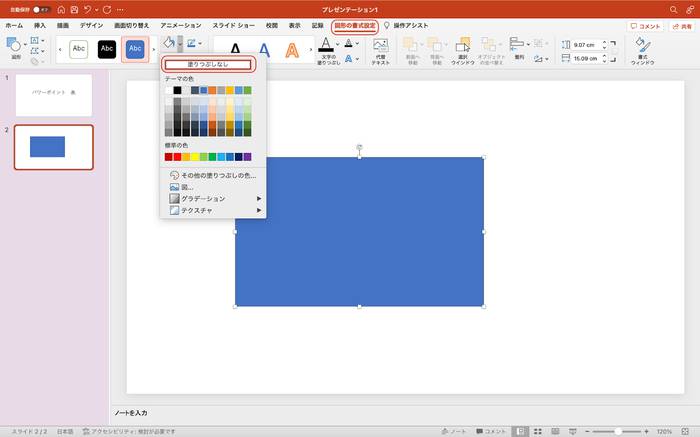Toggle the AutoSave switch in title bar
This screenshot has height=437, width=700.
pos(41,9)
